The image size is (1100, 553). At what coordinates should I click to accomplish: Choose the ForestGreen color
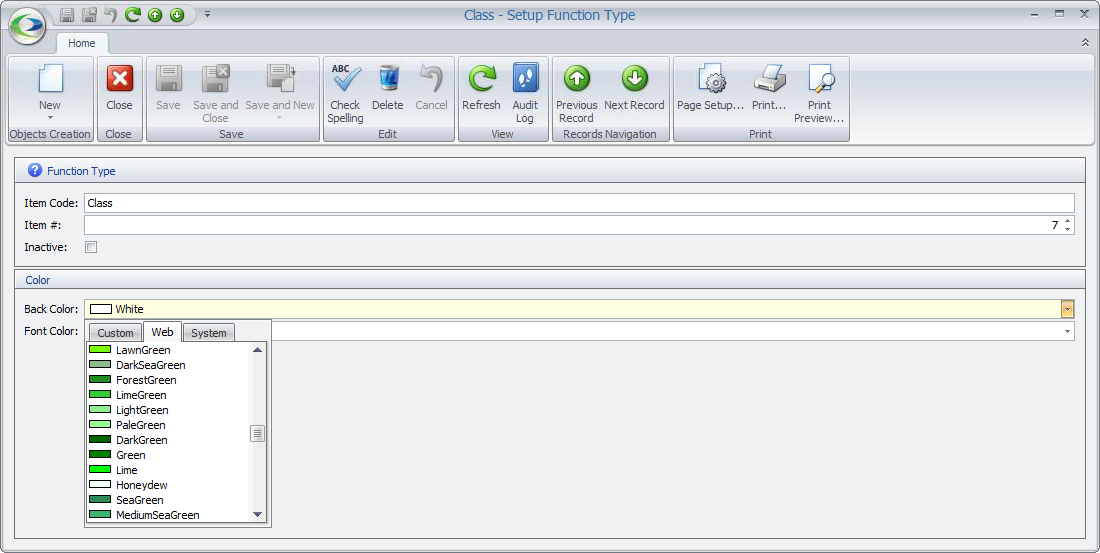click(x=168, y=380)
